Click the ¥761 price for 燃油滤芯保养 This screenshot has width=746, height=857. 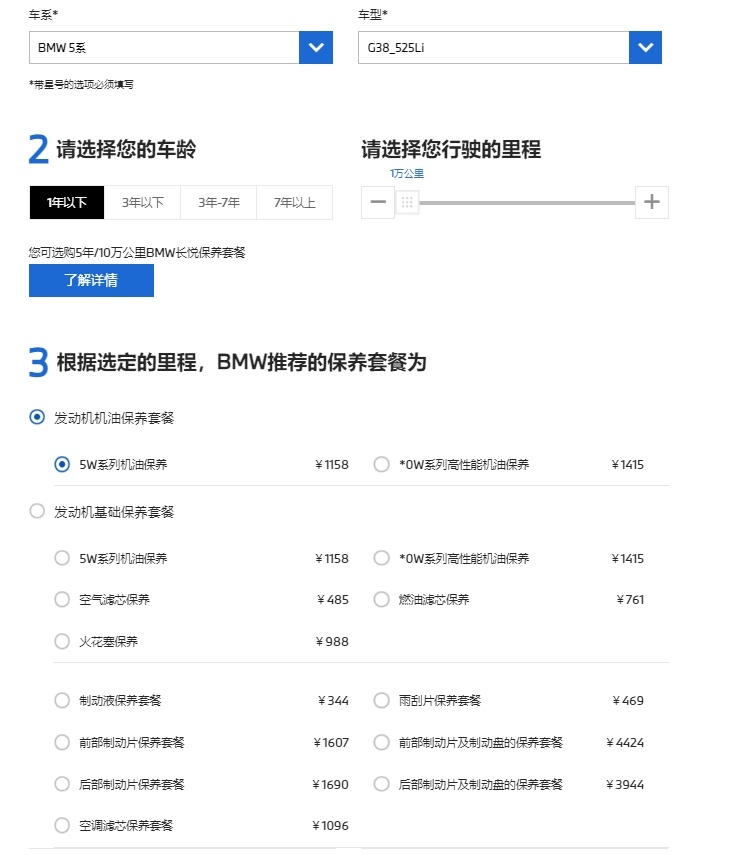630,600
